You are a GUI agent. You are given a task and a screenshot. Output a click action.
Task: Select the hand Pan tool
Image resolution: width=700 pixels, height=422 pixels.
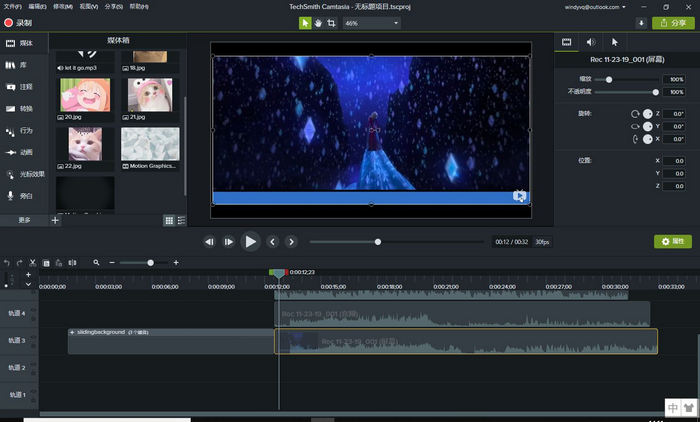[318, 23]
